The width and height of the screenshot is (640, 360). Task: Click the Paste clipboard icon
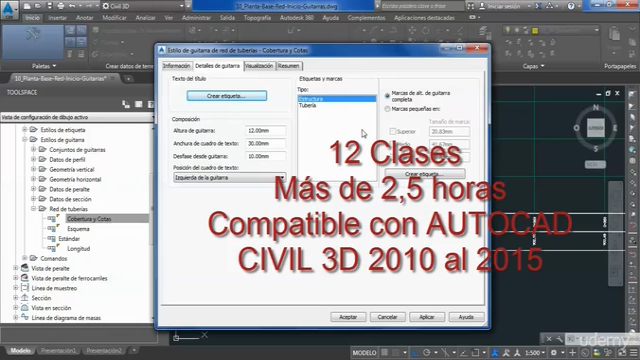point(614,33)
